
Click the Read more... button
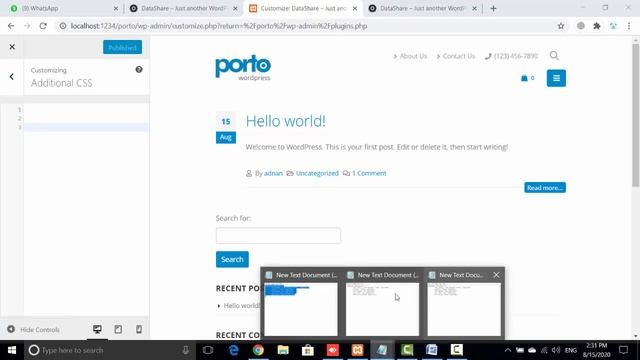pyautogui.click(x=545, y=188)
